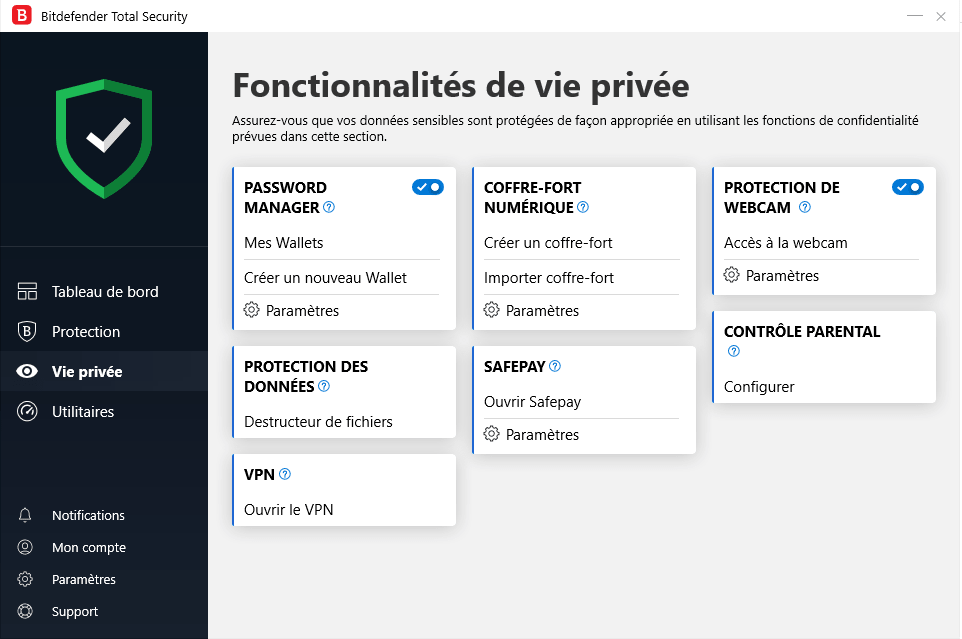Click Importer coffre-fort
This screenshot has height=639, width=962.
click(548, 278)
